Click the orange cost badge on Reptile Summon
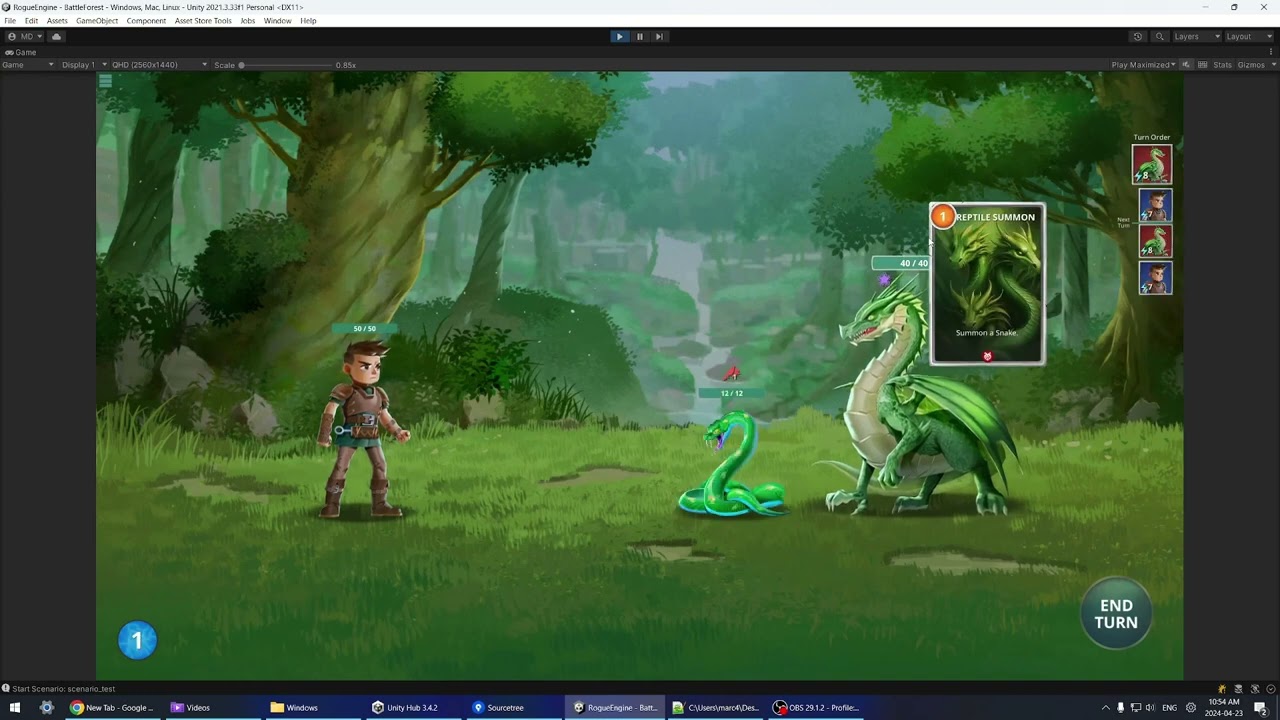The height and width of the screenshot is (720, 1280). pyautogui.click(x=942, y=216)
